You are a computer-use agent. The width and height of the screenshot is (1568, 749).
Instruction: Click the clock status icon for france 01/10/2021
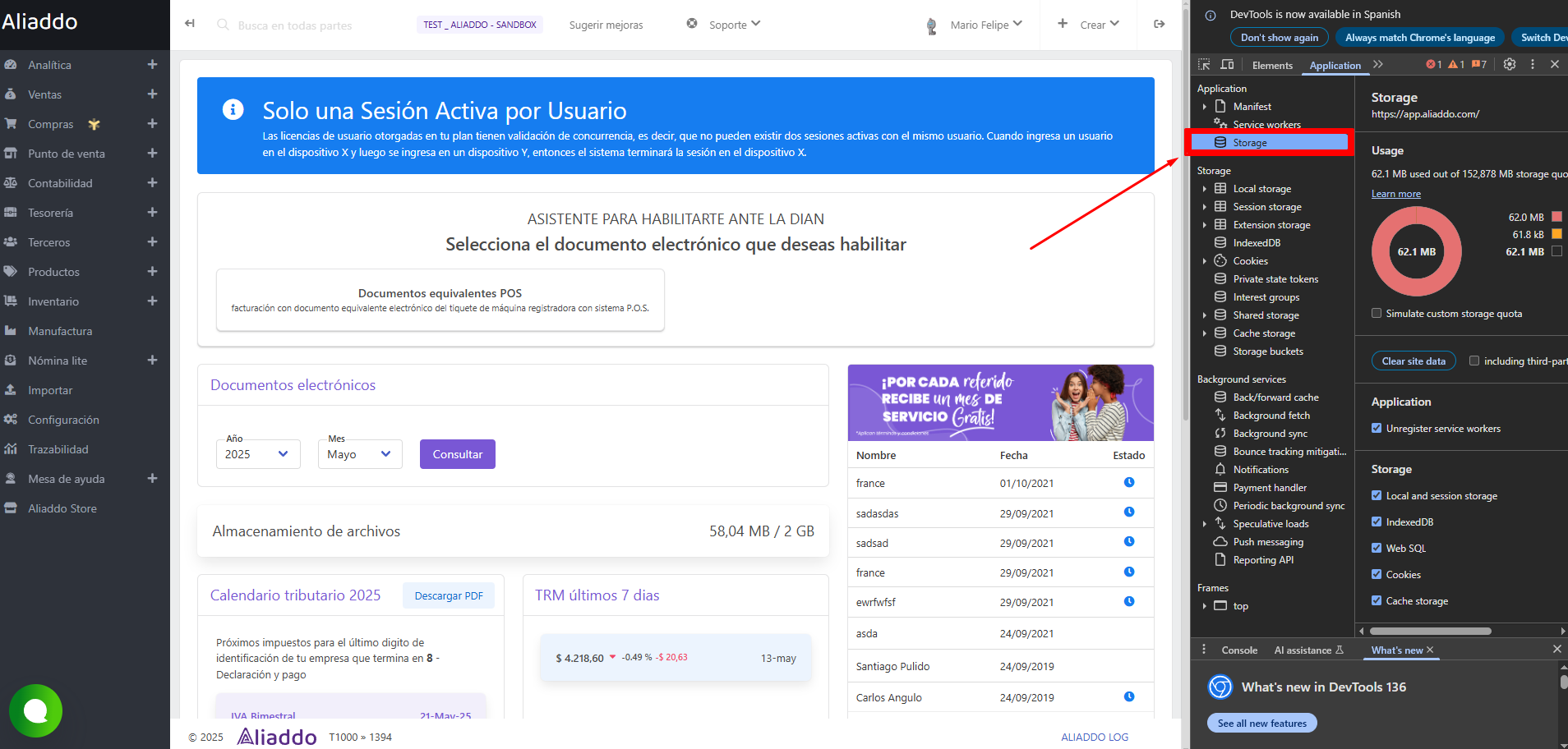coord(1129,482)
